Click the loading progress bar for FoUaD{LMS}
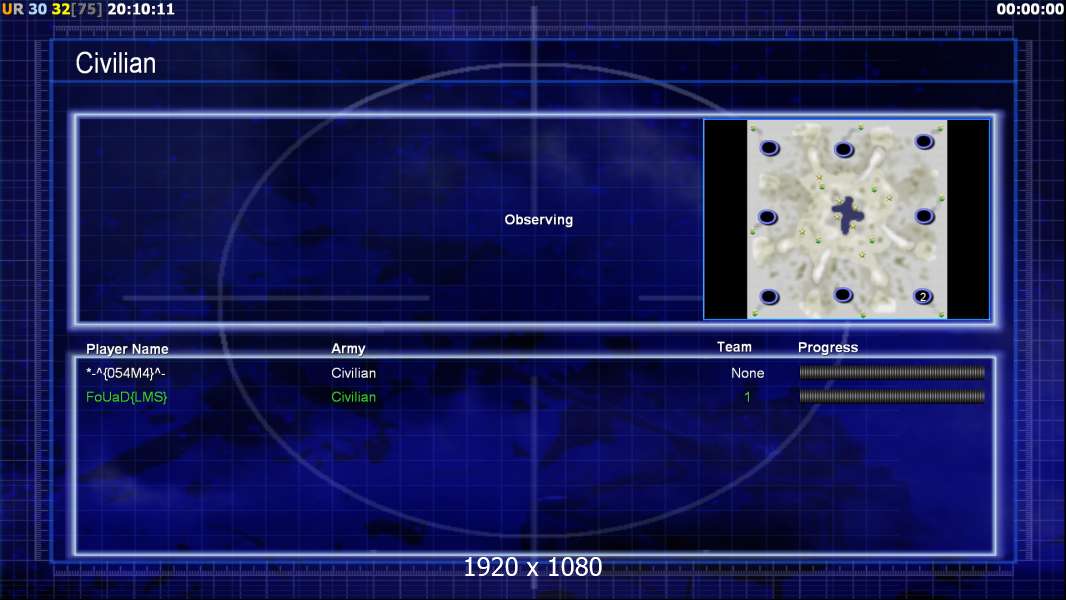This screenshot has height=600, width=1066. coord(892,396)
